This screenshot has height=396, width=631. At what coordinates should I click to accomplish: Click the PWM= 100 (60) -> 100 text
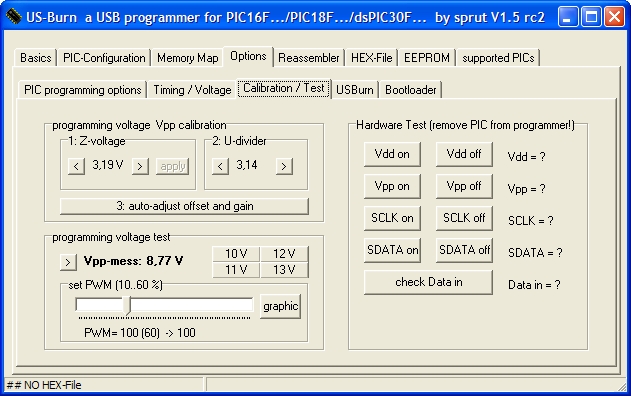pos(140,333)
